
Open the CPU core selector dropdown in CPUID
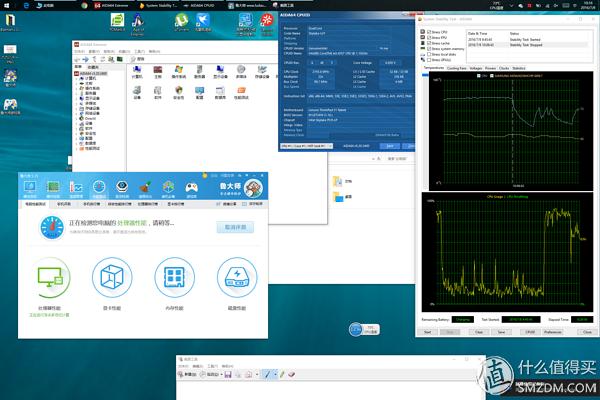click(x=307, y=146)
